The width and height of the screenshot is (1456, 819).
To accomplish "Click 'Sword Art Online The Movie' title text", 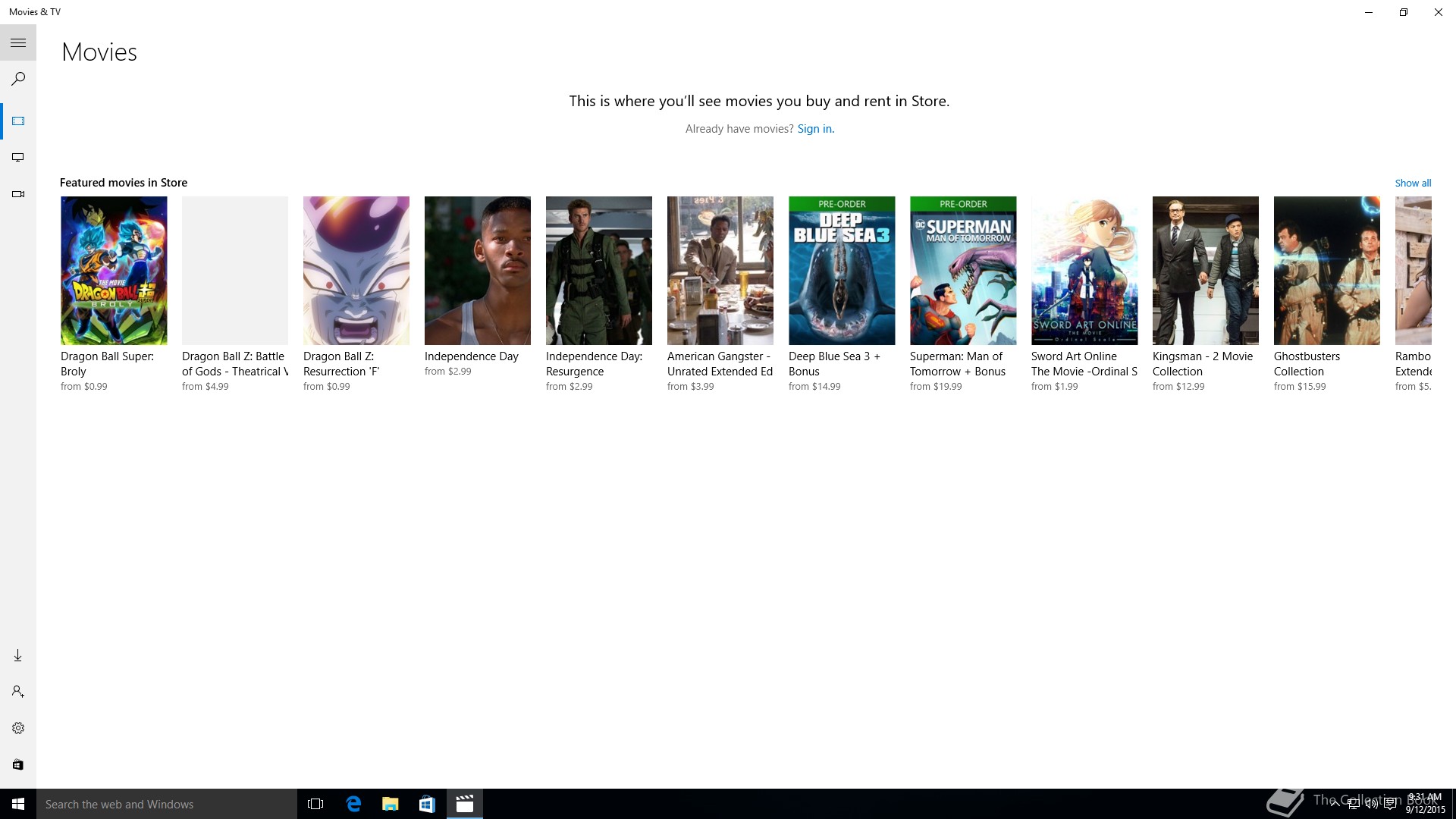I will point(1084,364).
